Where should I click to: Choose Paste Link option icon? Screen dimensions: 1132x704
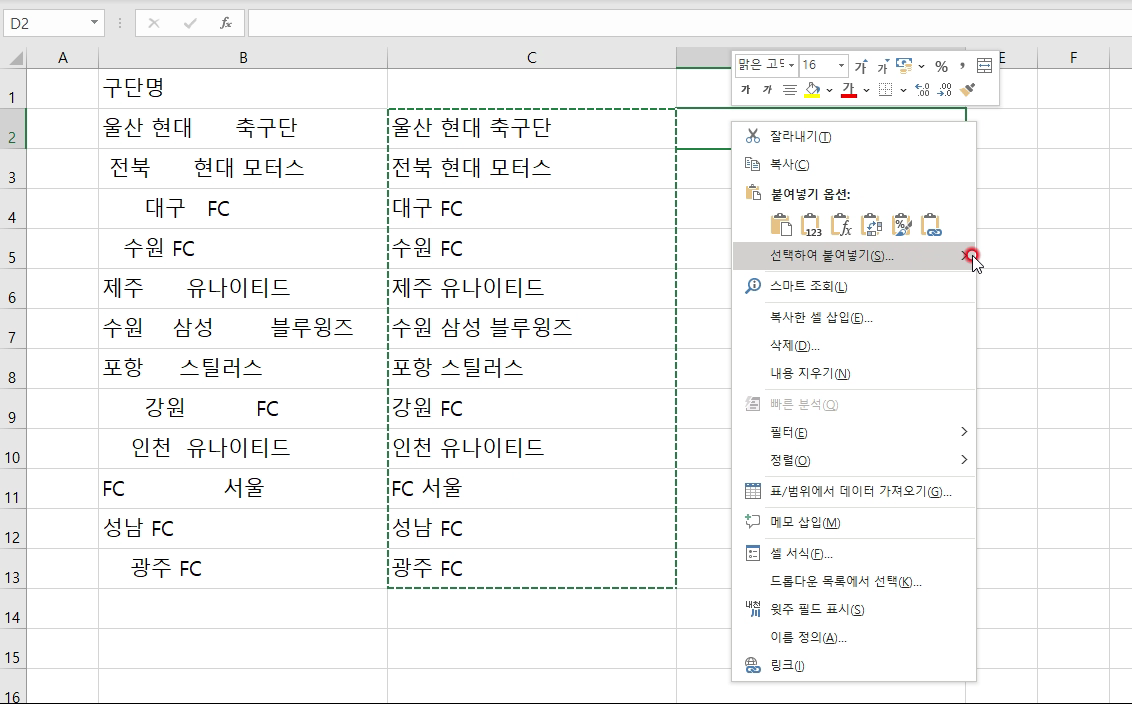[x=932, y=225]
